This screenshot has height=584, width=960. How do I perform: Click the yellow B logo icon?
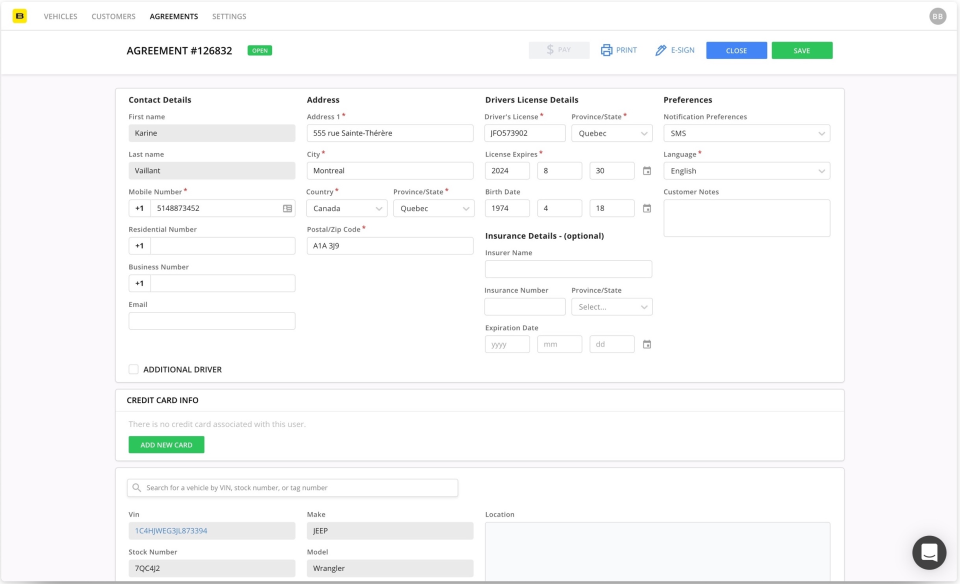pyautogui.click(x=20, y=16)
